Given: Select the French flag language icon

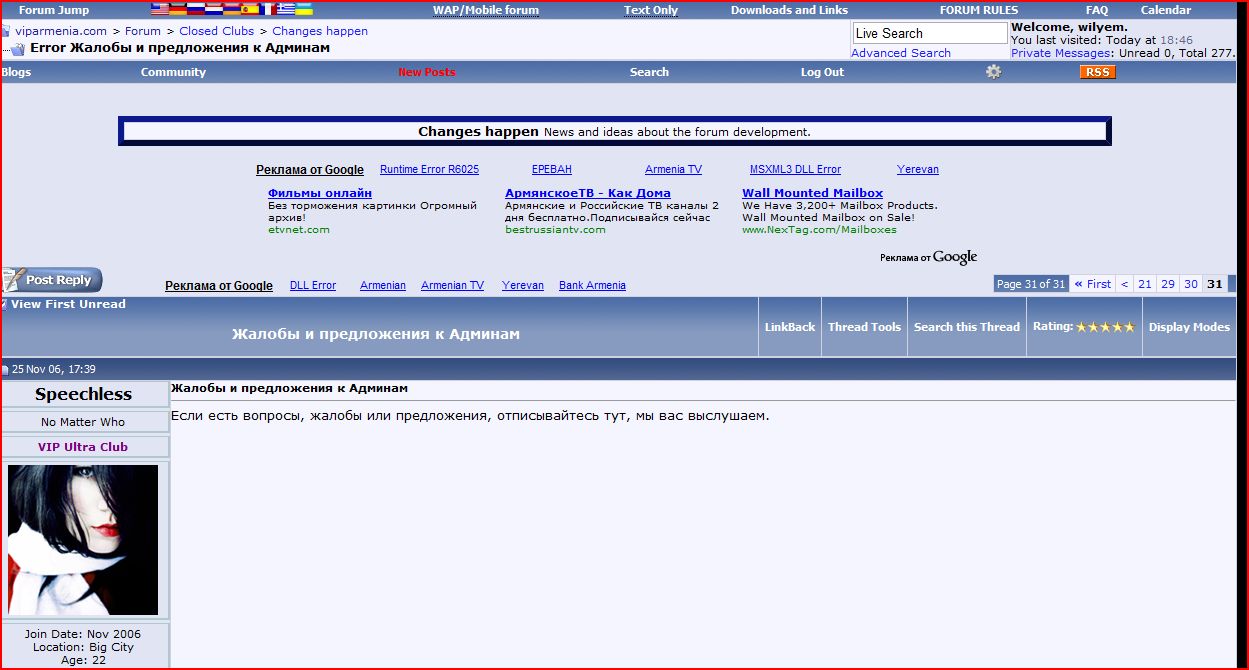Looking at the screenshot, I should pos(268,10).
